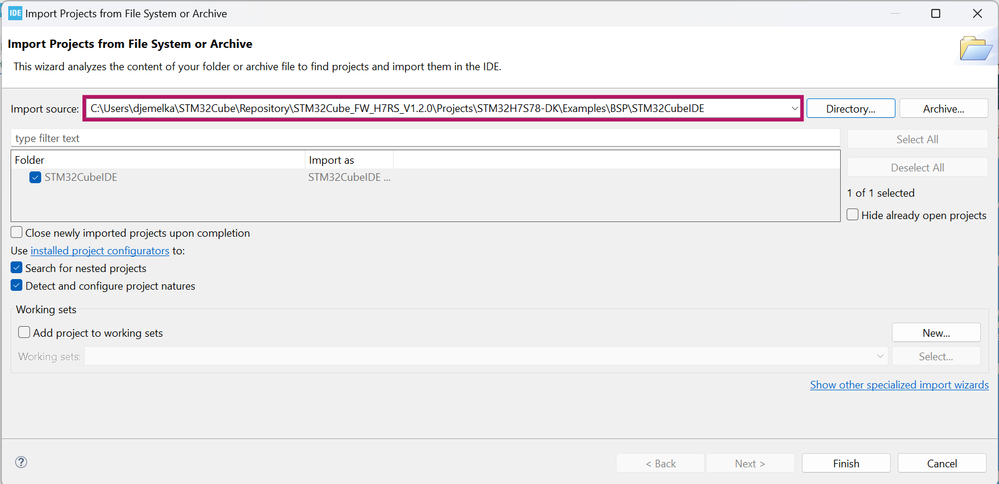Click the Archive... button
The image size is (999, 484).
pyautogui.click(x=944, y=109)
